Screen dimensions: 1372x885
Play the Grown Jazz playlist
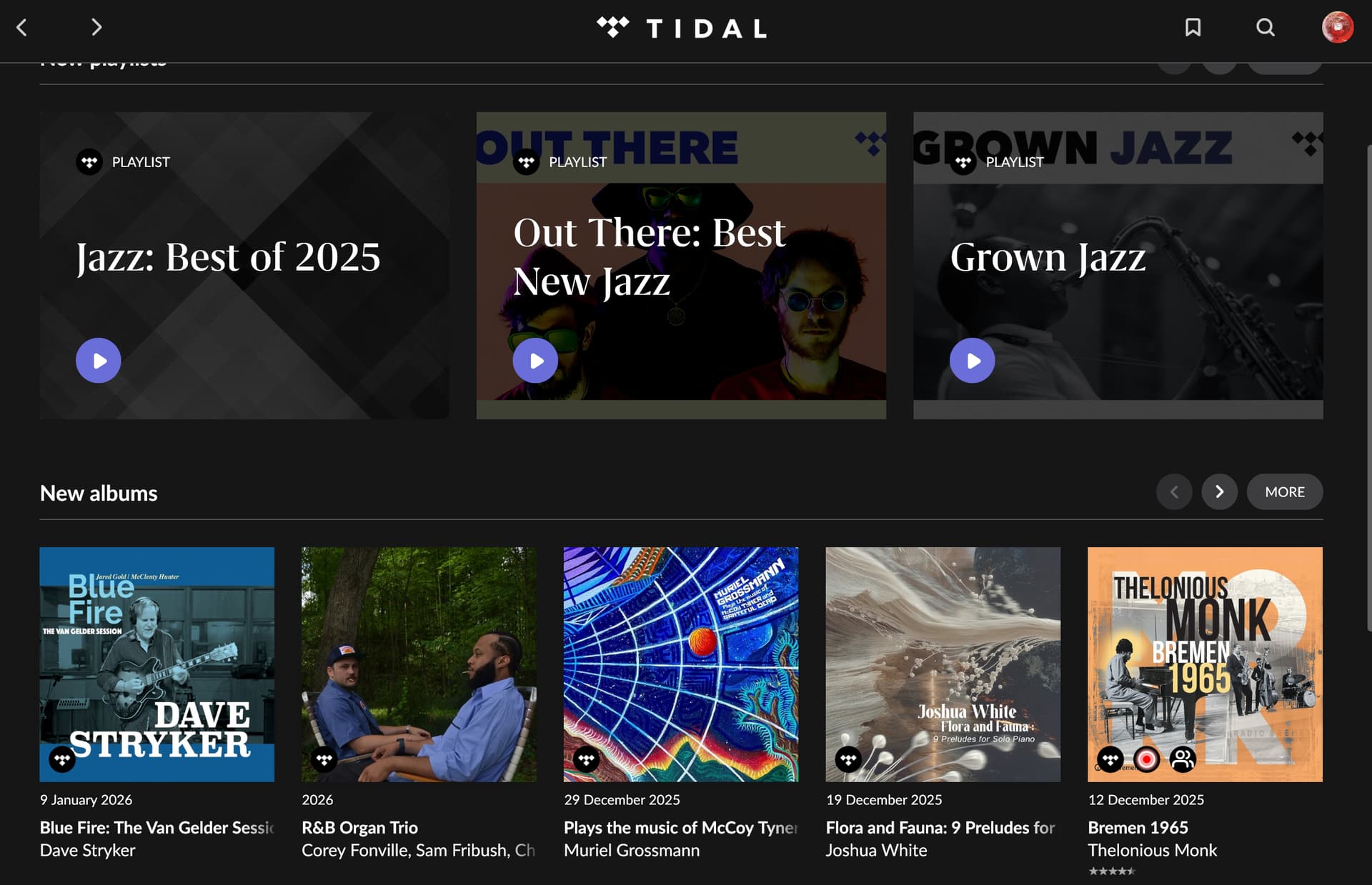[x=972, y=361]
